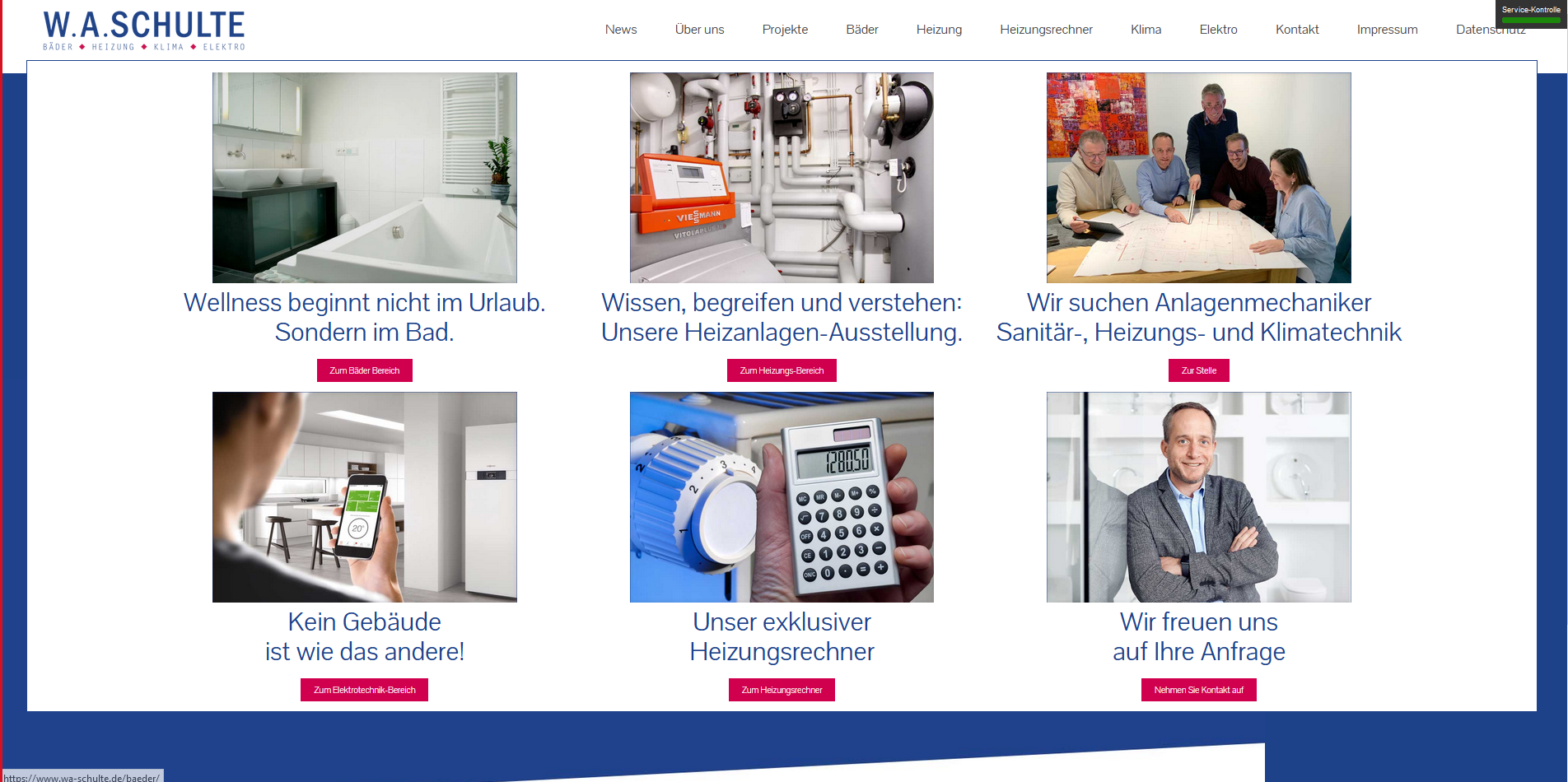Open the Viessmann heating system image
The image size is (1568, 782).
point(782,178)
